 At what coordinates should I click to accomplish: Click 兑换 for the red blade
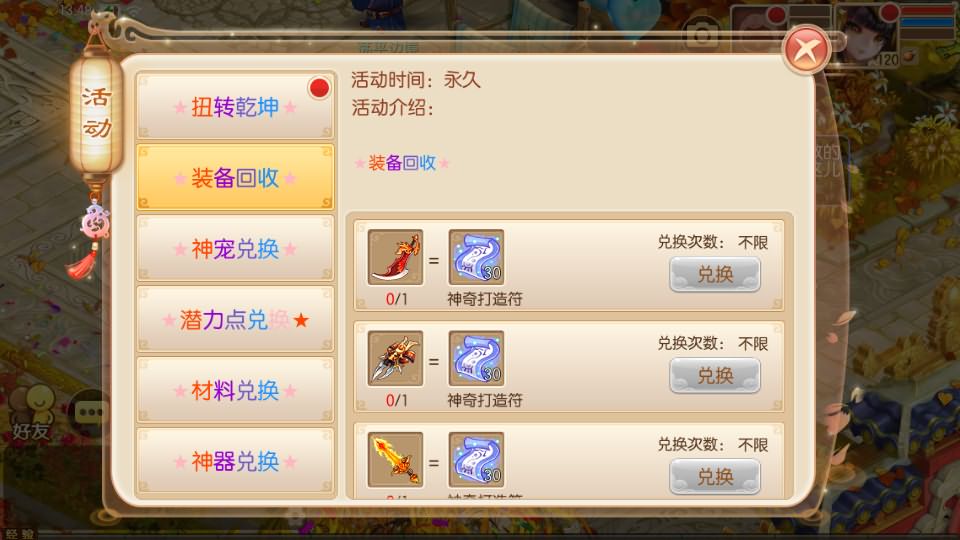pos(715,274)
